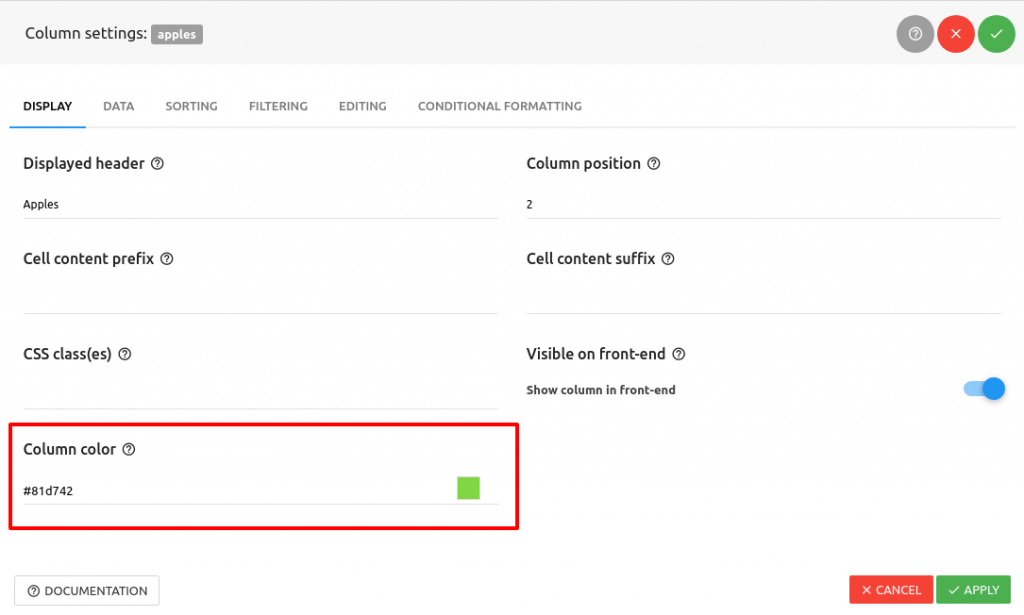Open help tooltip for CSS class(es)
1024x615 pixels.
[x=124, y=354]
